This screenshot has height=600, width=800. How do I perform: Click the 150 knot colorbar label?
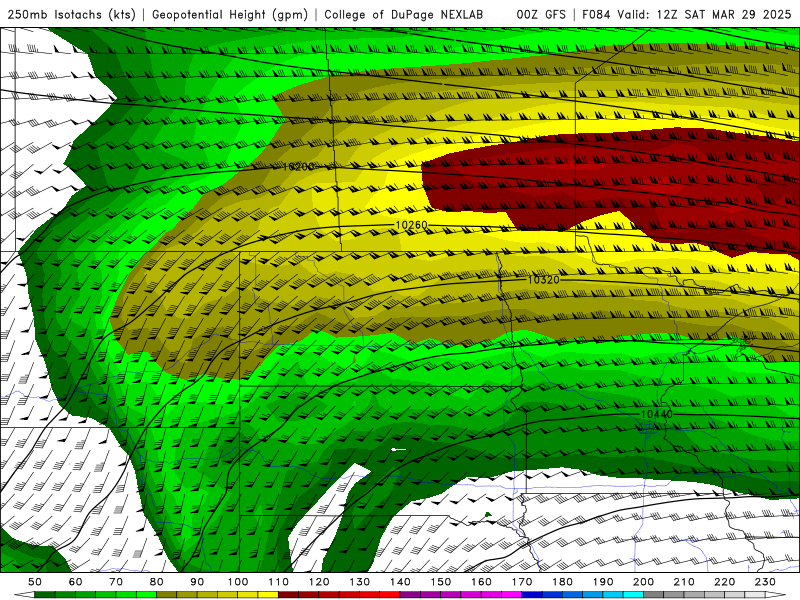[x=441, y=582]
